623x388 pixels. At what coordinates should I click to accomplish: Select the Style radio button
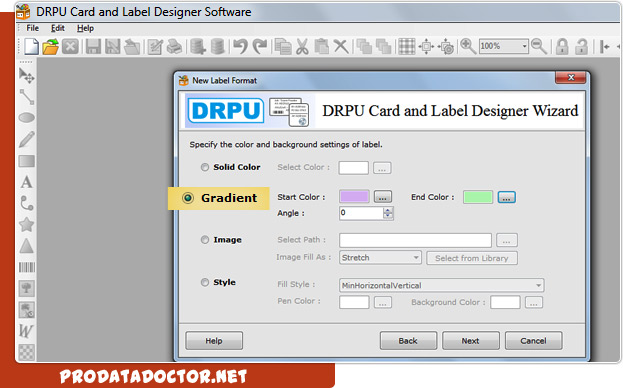[205, 282]
